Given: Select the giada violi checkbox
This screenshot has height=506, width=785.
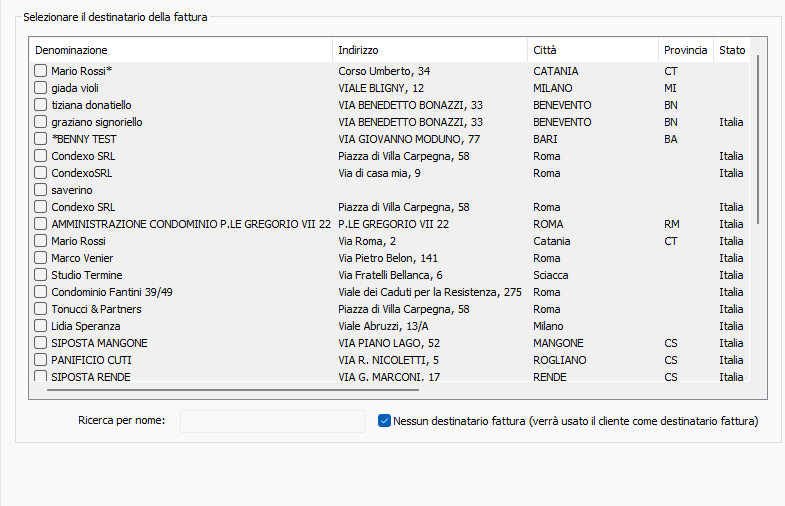Looking at the screenshot, I should pos(41,88).
